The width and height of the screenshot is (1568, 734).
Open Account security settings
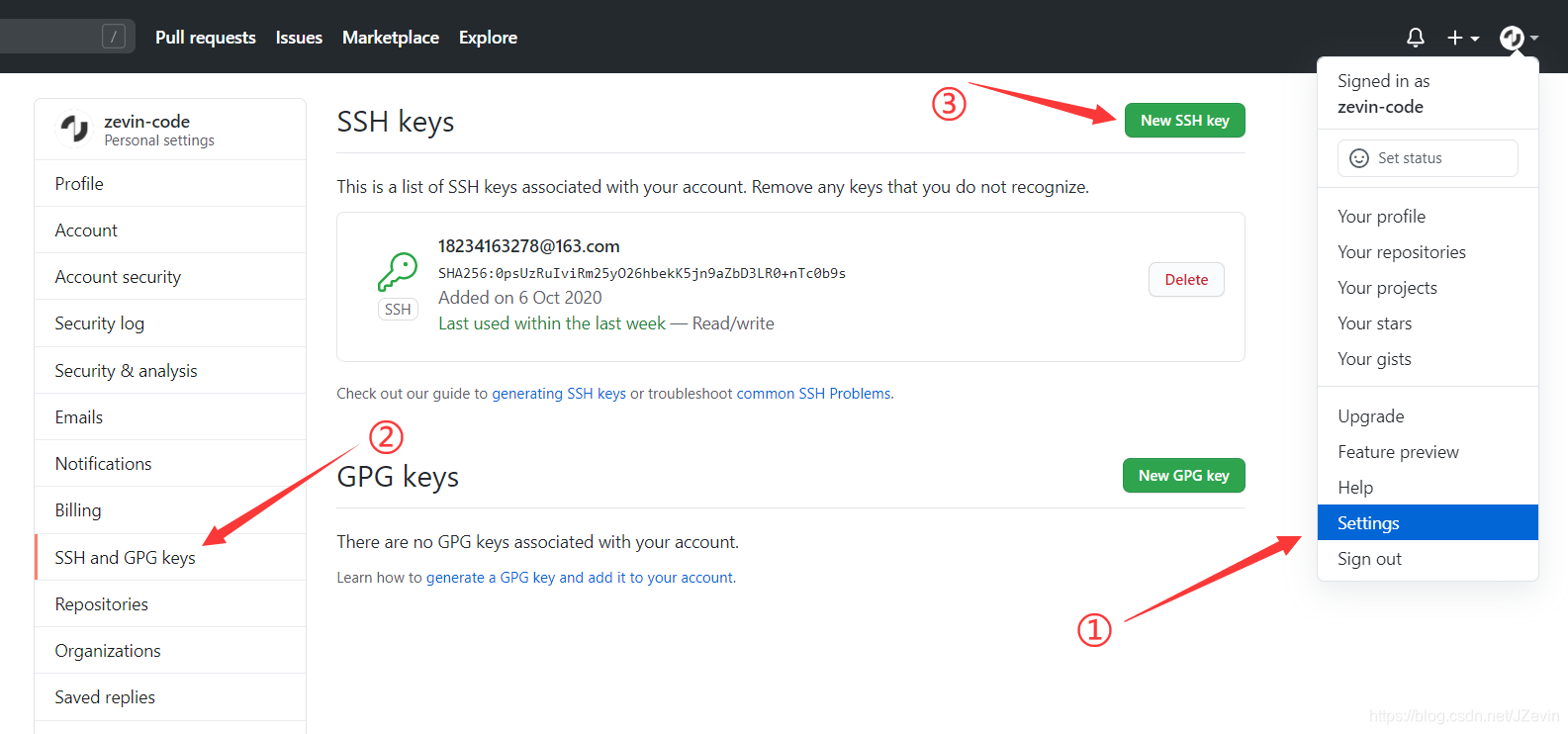(170, 277)
